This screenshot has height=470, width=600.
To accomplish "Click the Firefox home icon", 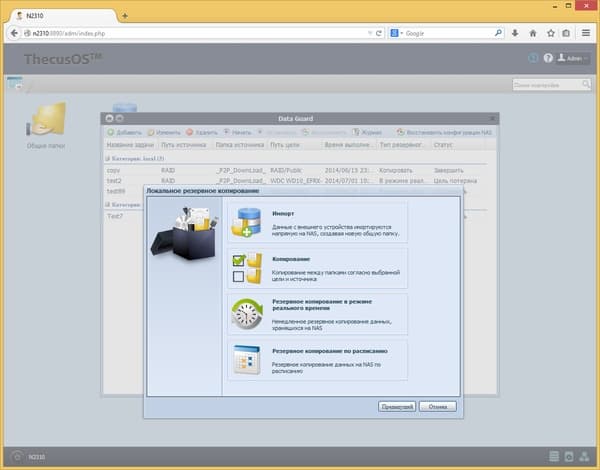I will 533,33.
